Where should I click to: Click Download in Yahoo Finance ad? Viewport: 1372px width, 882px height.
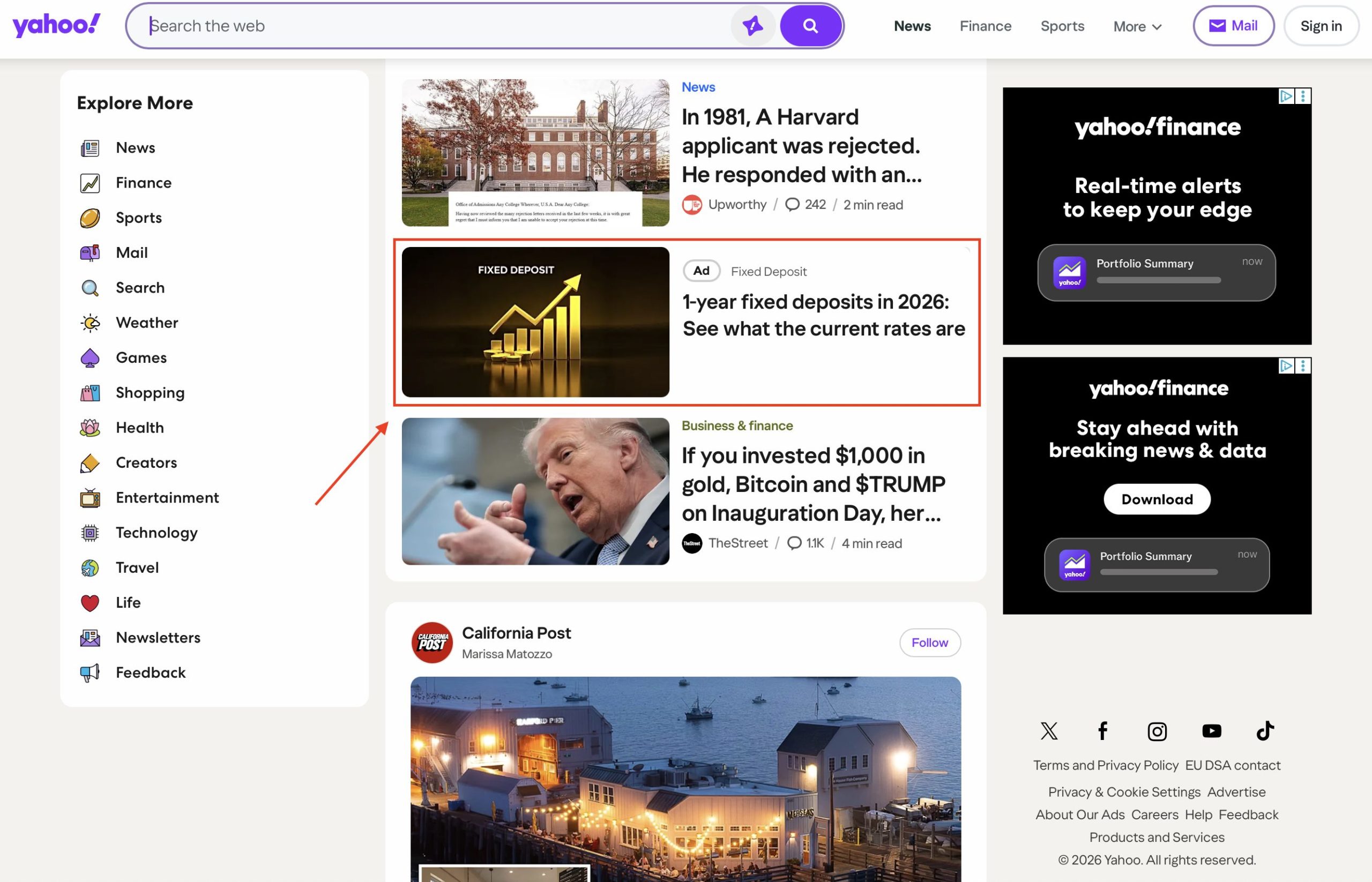pos(1157,499)
